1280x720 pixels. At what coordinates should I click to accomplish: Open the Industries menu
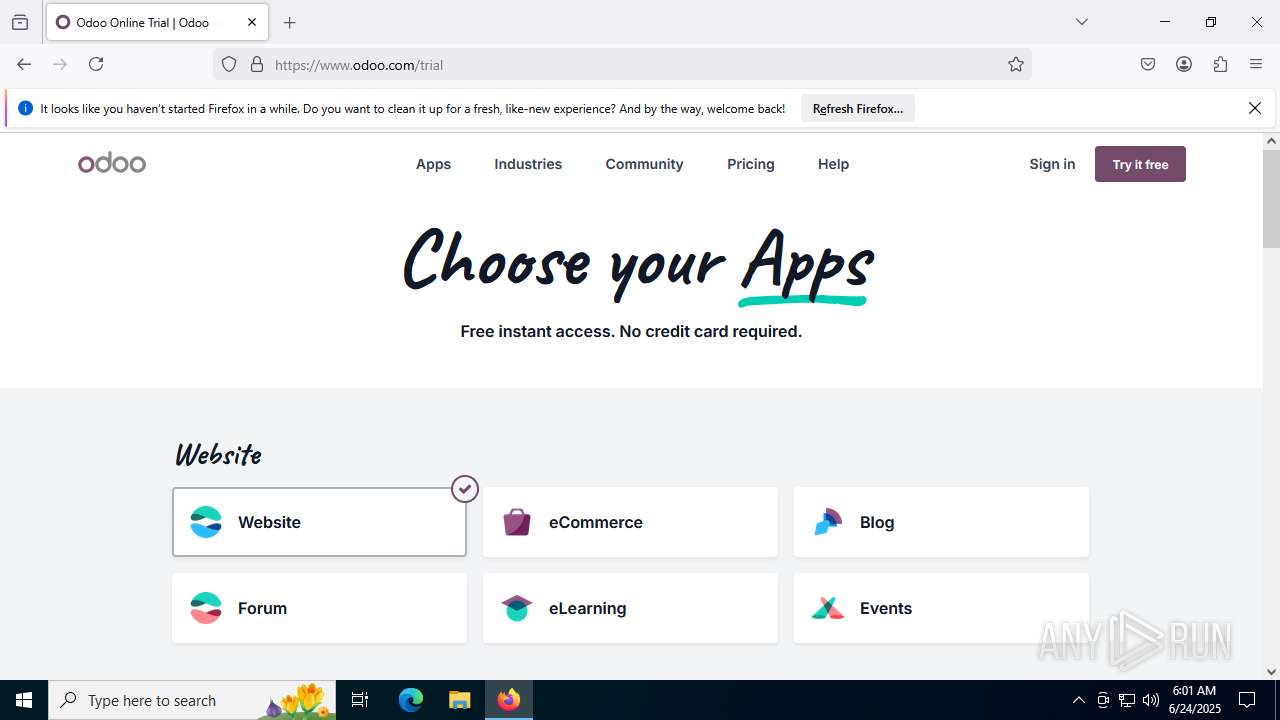[x=528, y=164]
